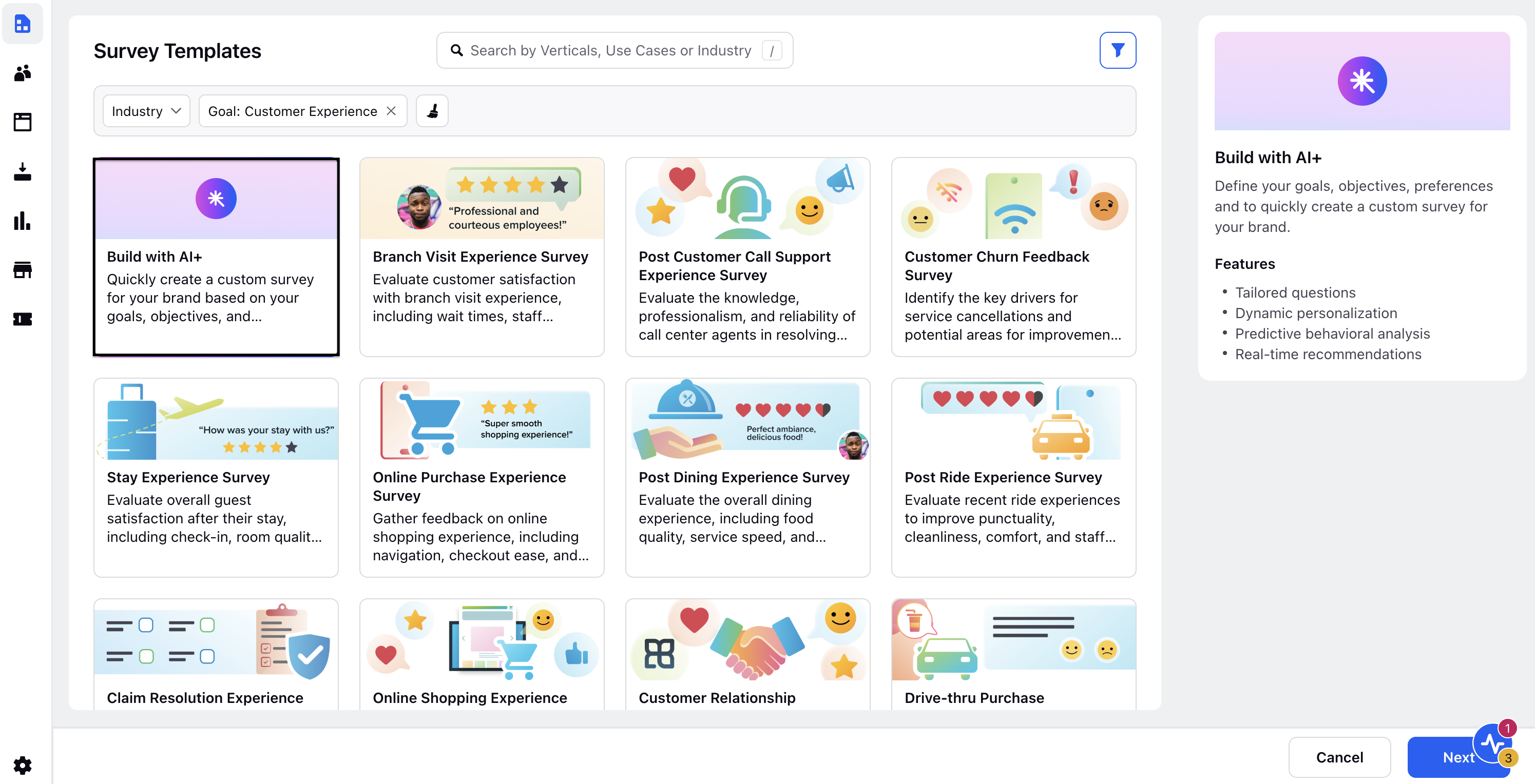Click the Next button

pyautogui.click(x=1458, y=757)
